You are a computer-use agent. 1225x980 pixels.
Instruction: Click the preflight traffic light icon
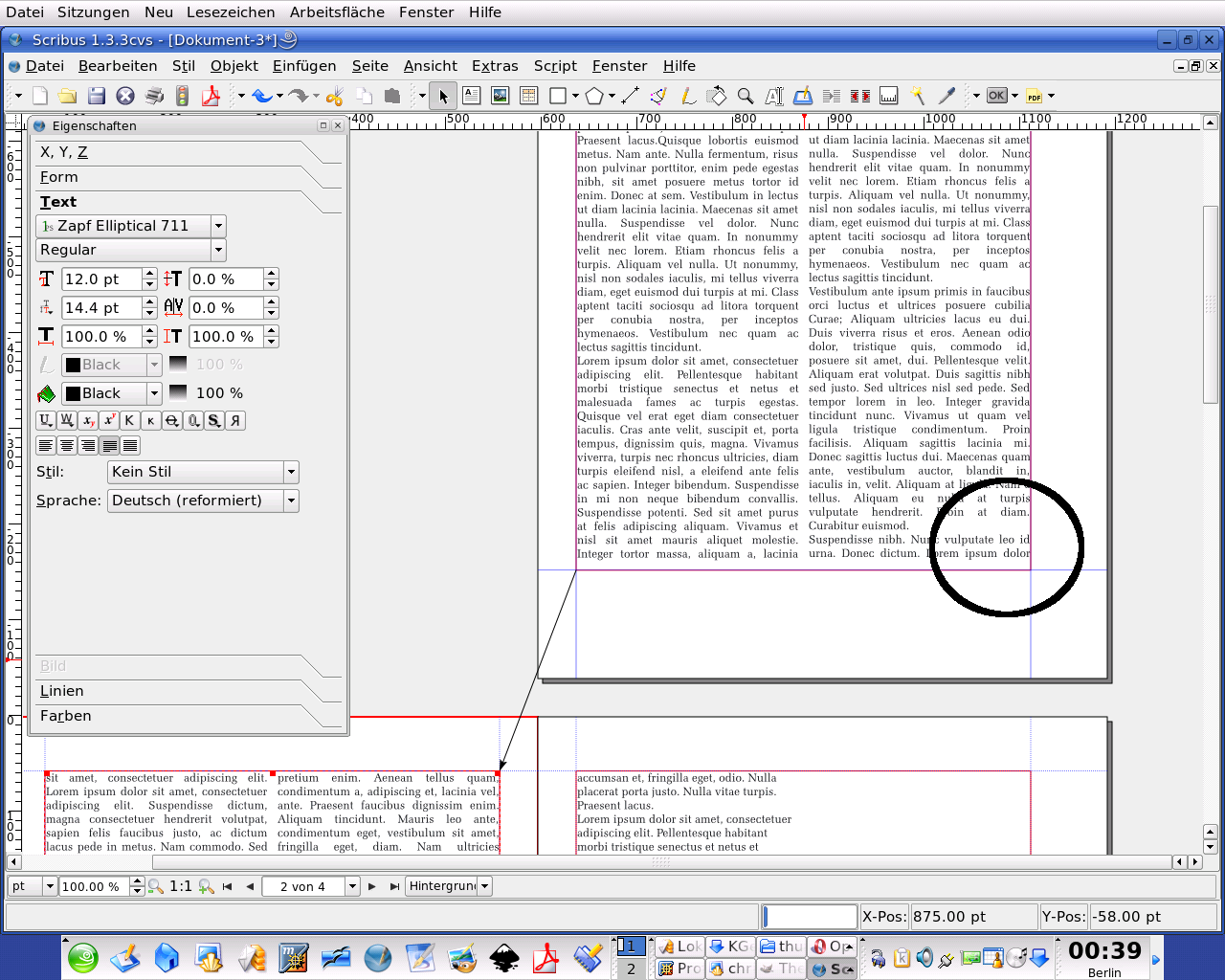coord(183,96)
